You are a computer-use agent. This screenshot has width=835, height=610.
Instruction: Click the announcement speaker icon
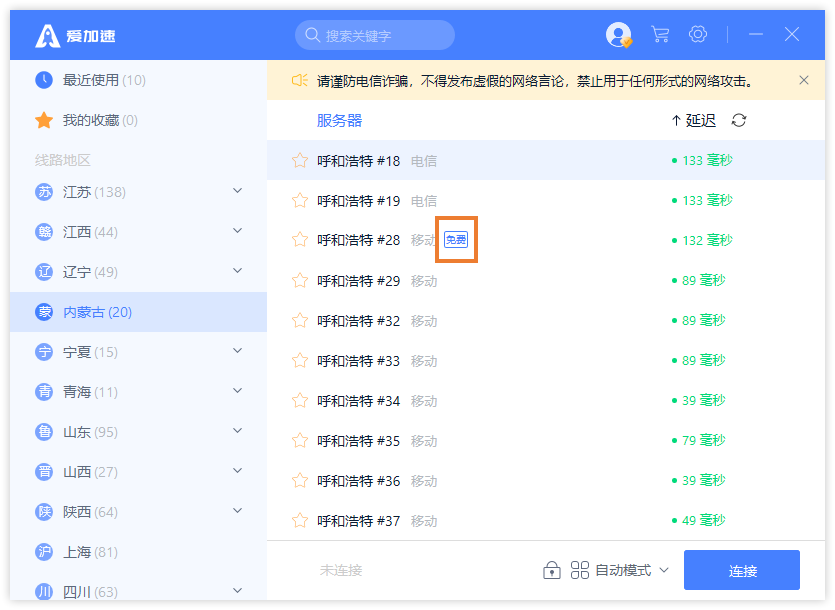click(299, 80)
